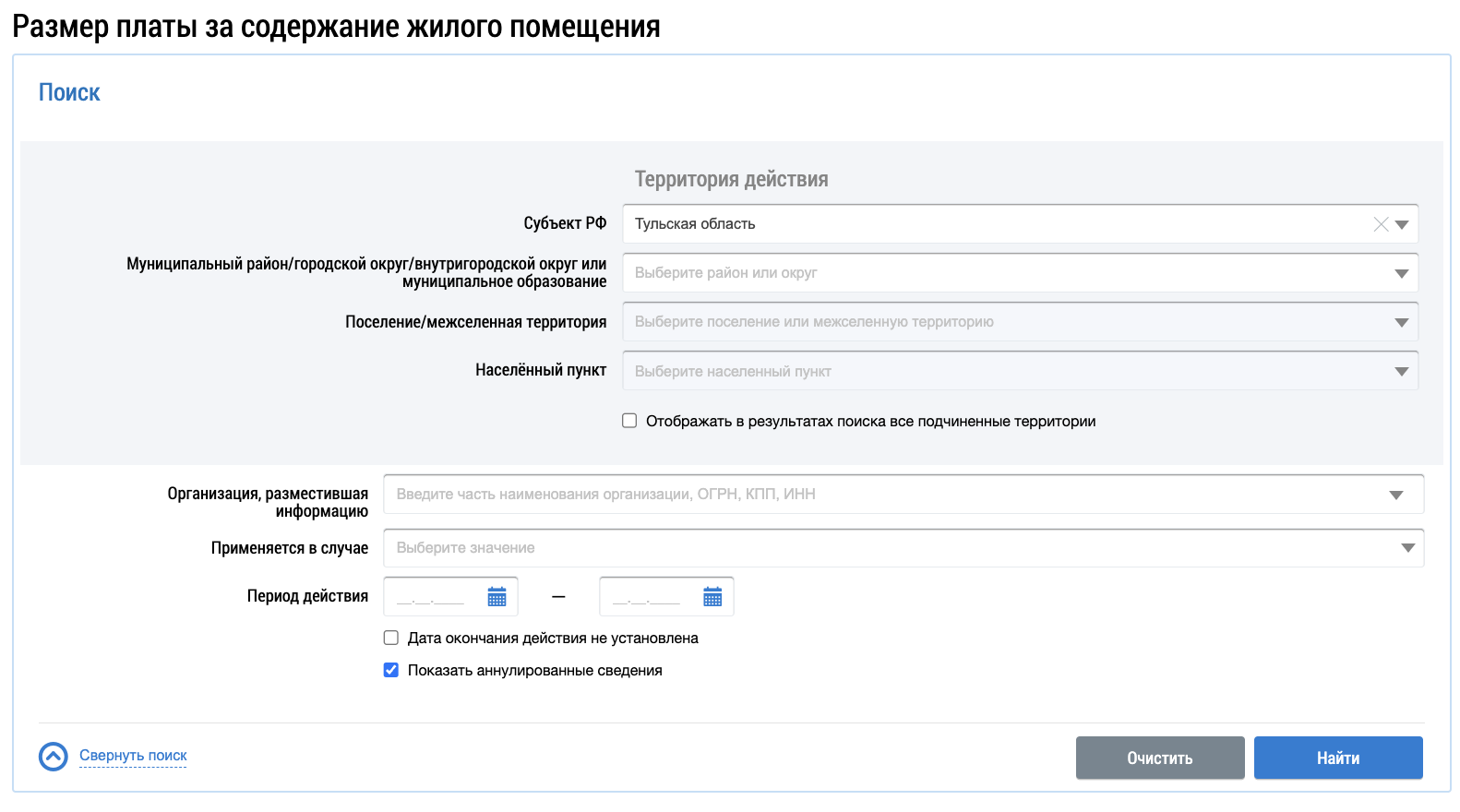Uncheck 'Показать аннулированные сведения' checkbox
The width and height of the screenshot is (1460, 812).
pos(391,670)
